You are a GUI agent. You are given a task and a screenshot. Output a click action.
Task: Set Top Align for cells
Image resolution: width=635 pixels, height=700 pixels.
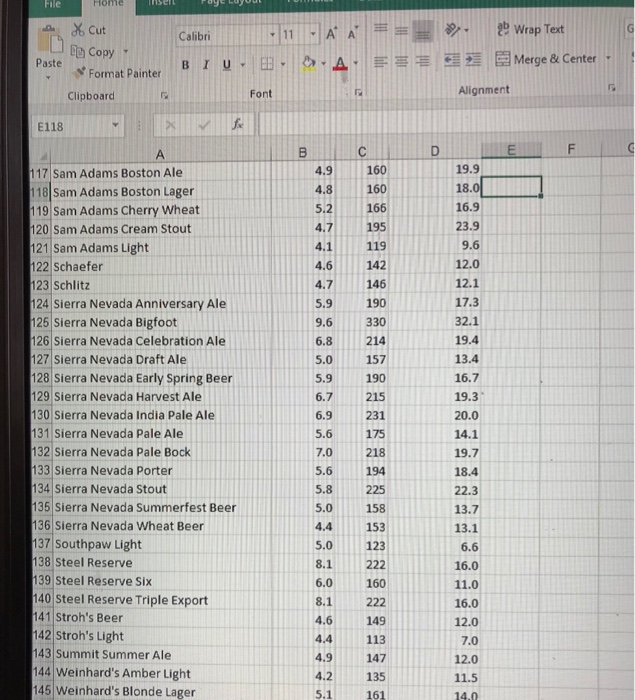pos(380,29)
